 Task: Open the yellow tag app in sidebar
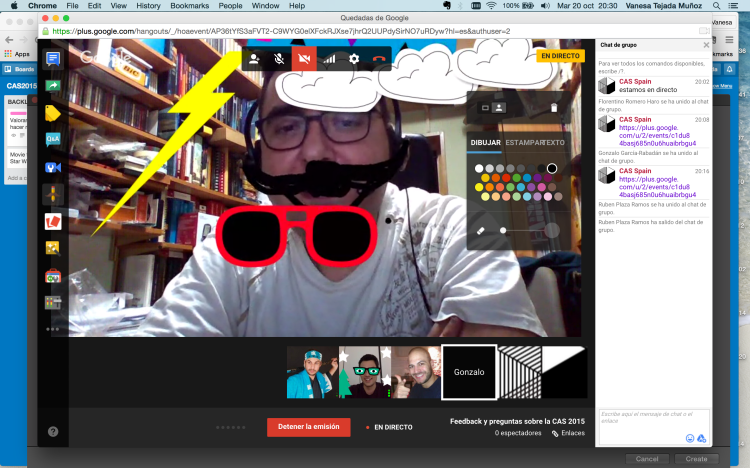coord(53,113)
